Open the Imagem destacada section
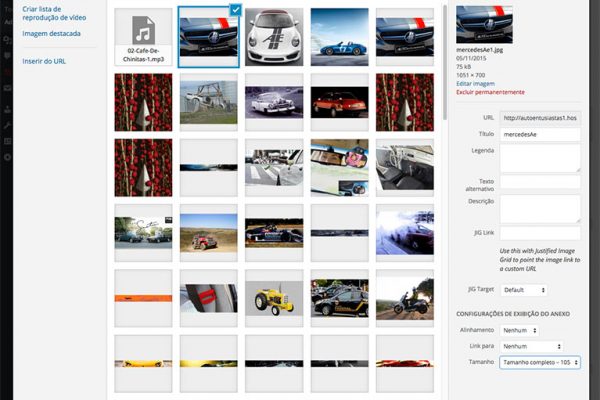 point(50,34)
